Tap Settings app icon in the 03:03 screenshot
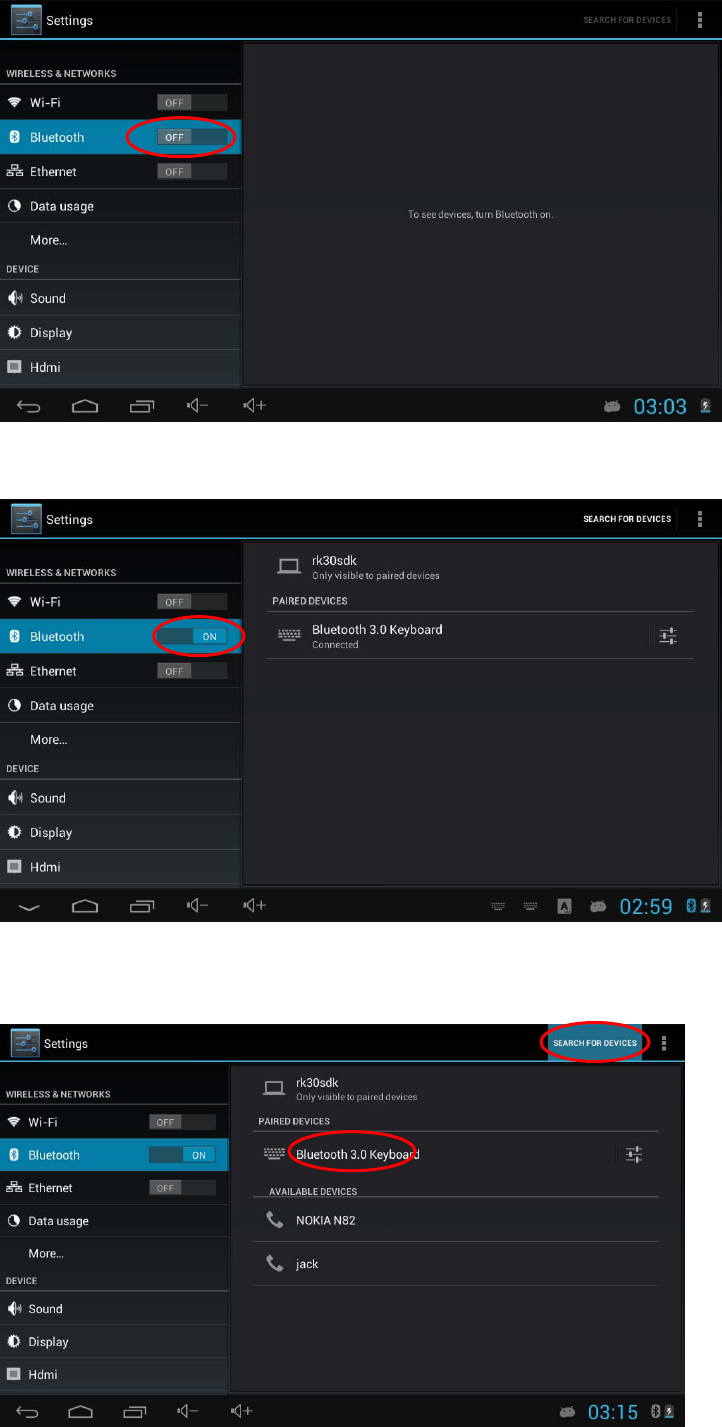 [26, 20]
